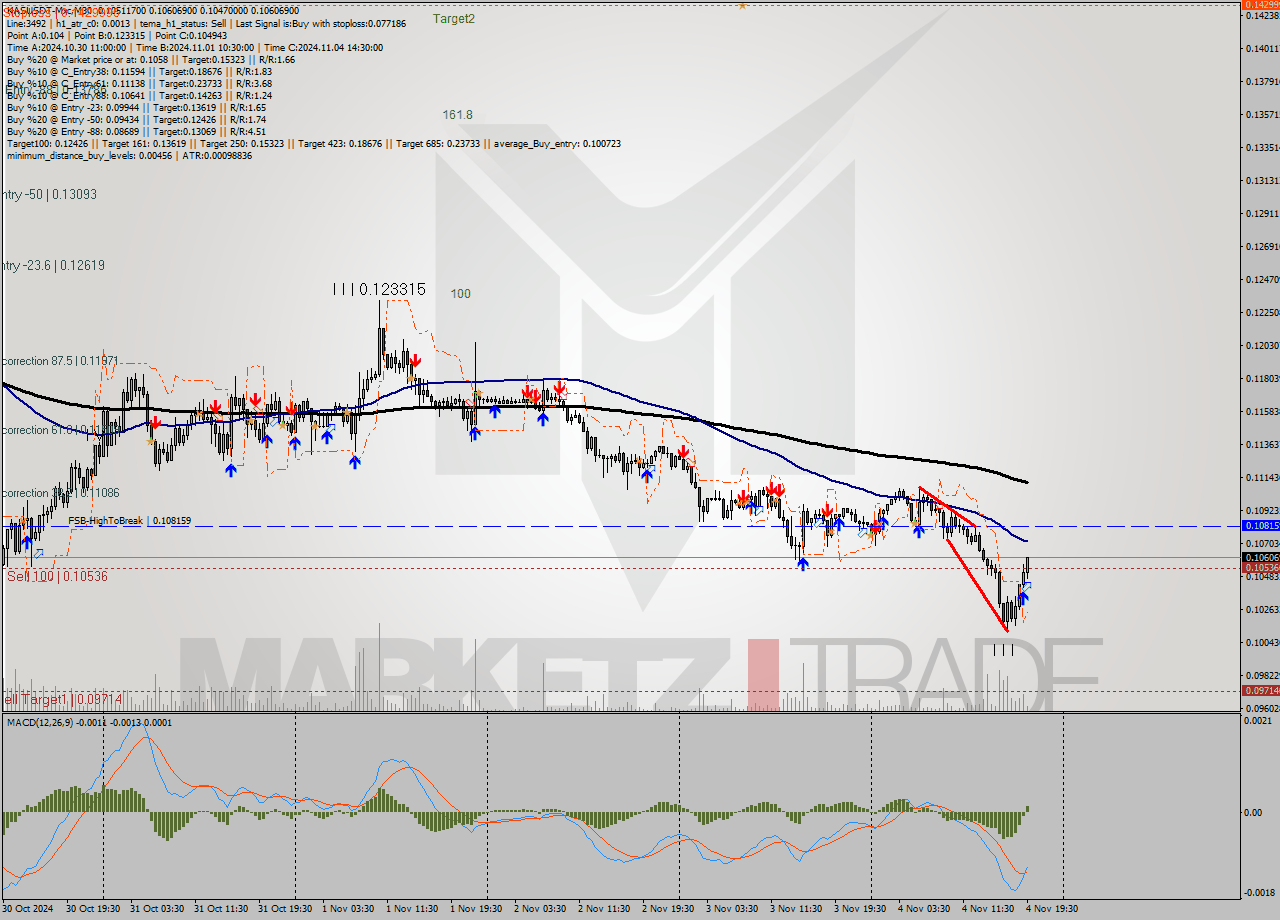Click the Entry -23.6 | 0.12619 label
The width and height of the screenshot is (1280, 920).
(52, 265)
